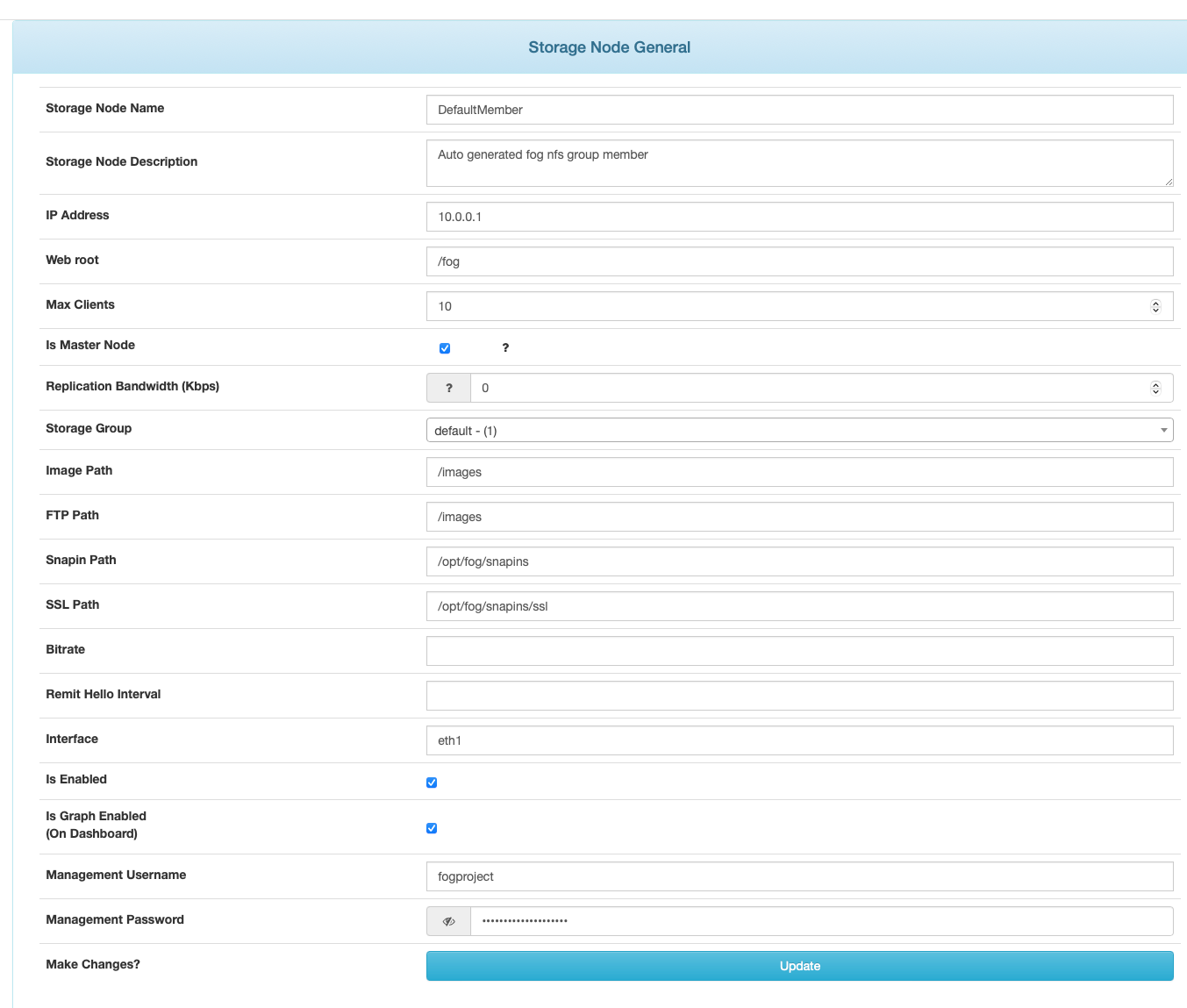
Task: Click the Interface field showing eth1
Action: tap(800, 740)
